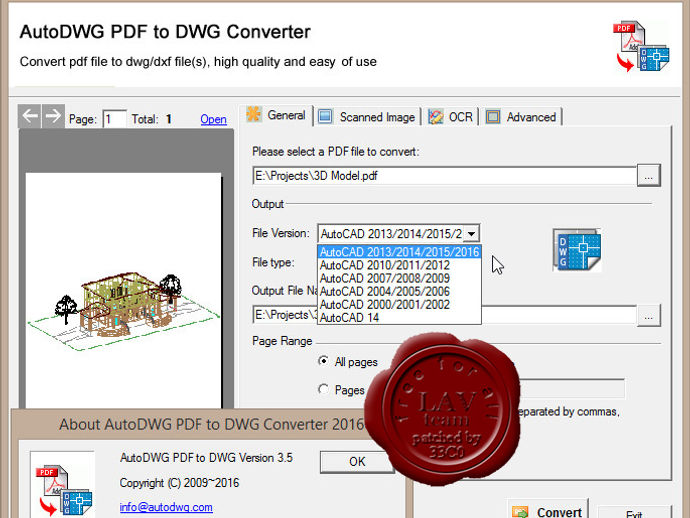Browse for the input PDF file
690x518 pixels.
(x=649, y=176)
